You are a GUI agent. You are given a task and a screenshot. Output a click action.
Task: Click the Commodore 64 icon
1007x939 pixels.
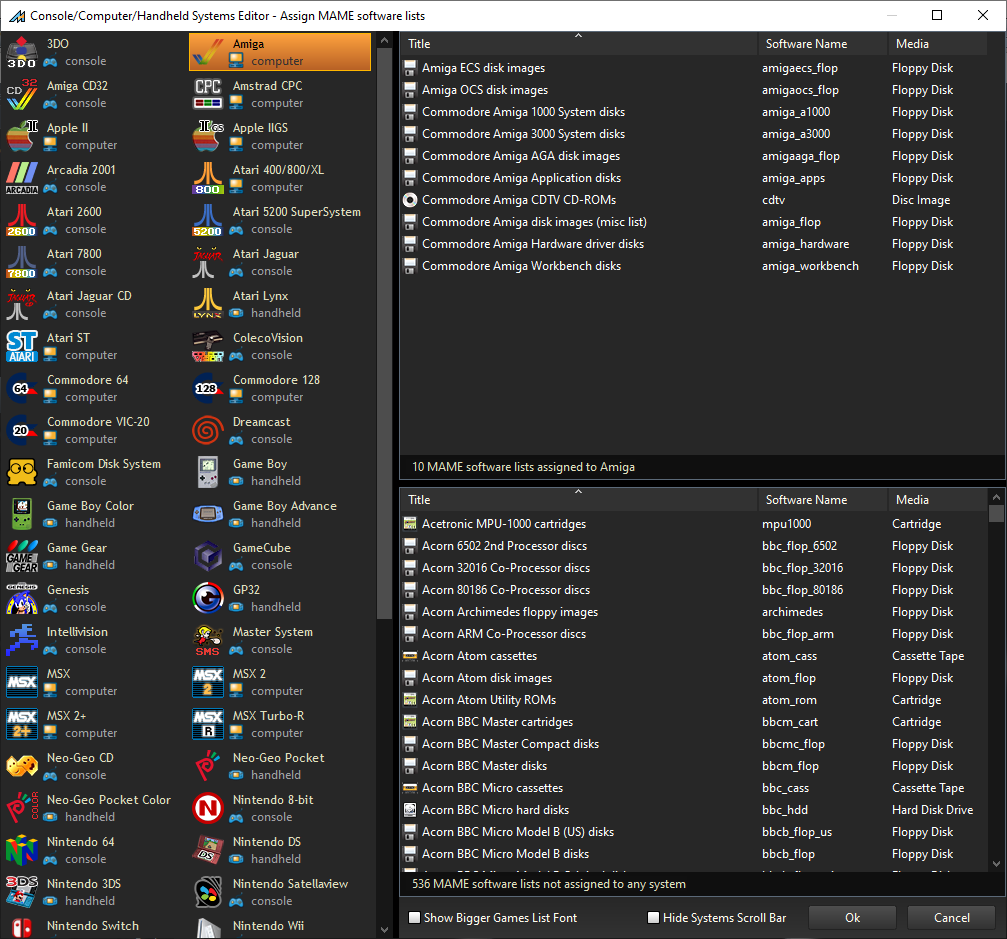click(x=22, y=388)
